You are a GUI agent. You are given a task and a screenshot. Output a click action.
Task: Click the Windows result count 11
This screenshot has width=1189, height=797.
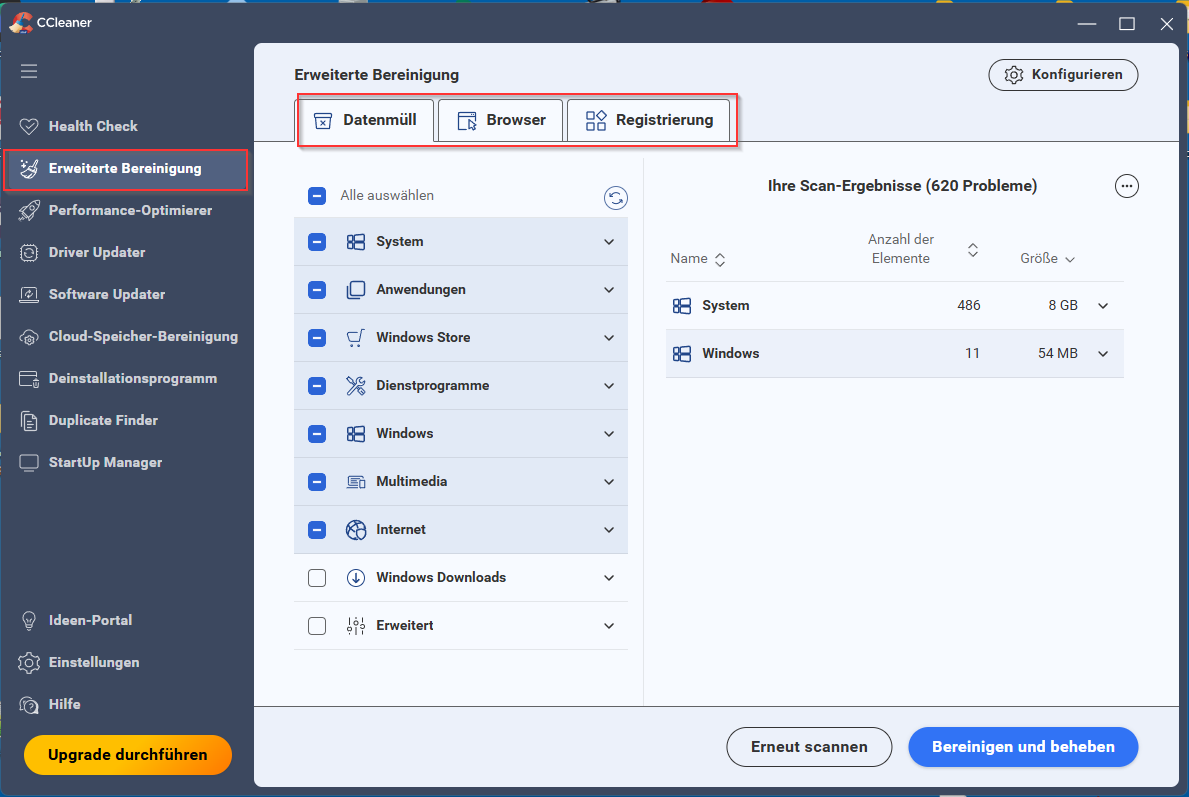pyautogui.click(x=972, y=353)
